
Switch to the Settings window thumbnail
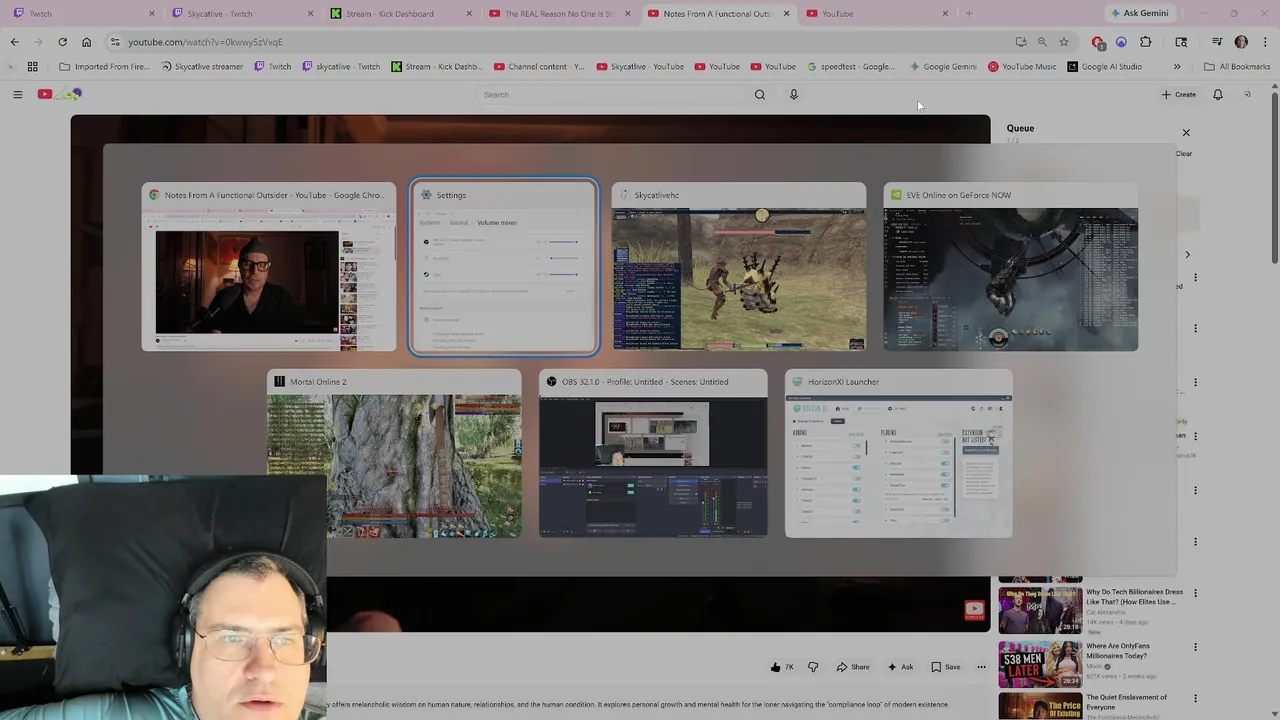(504, 267)
